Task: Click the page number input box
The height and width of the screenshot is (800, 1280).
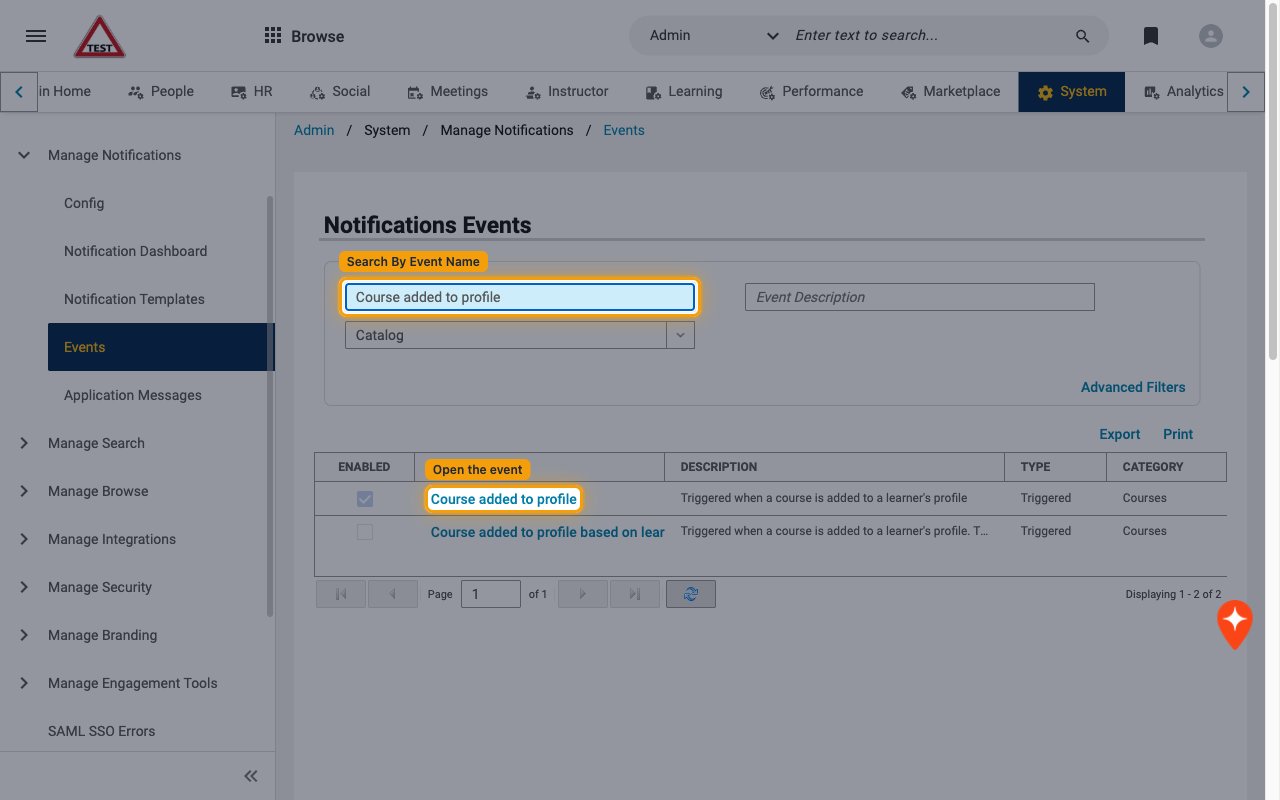Action: pos(491,594)
